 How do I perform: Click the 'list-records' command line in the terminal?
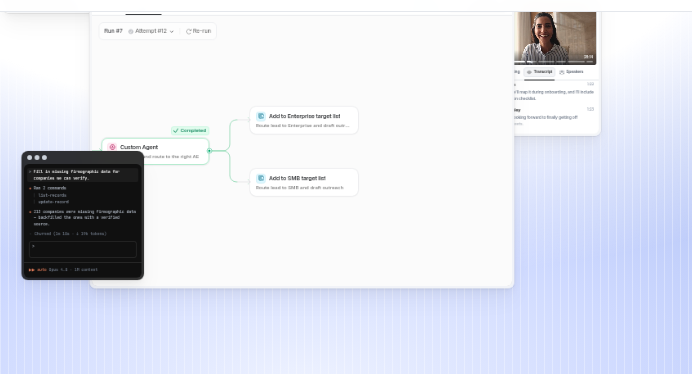pos(52,195)
